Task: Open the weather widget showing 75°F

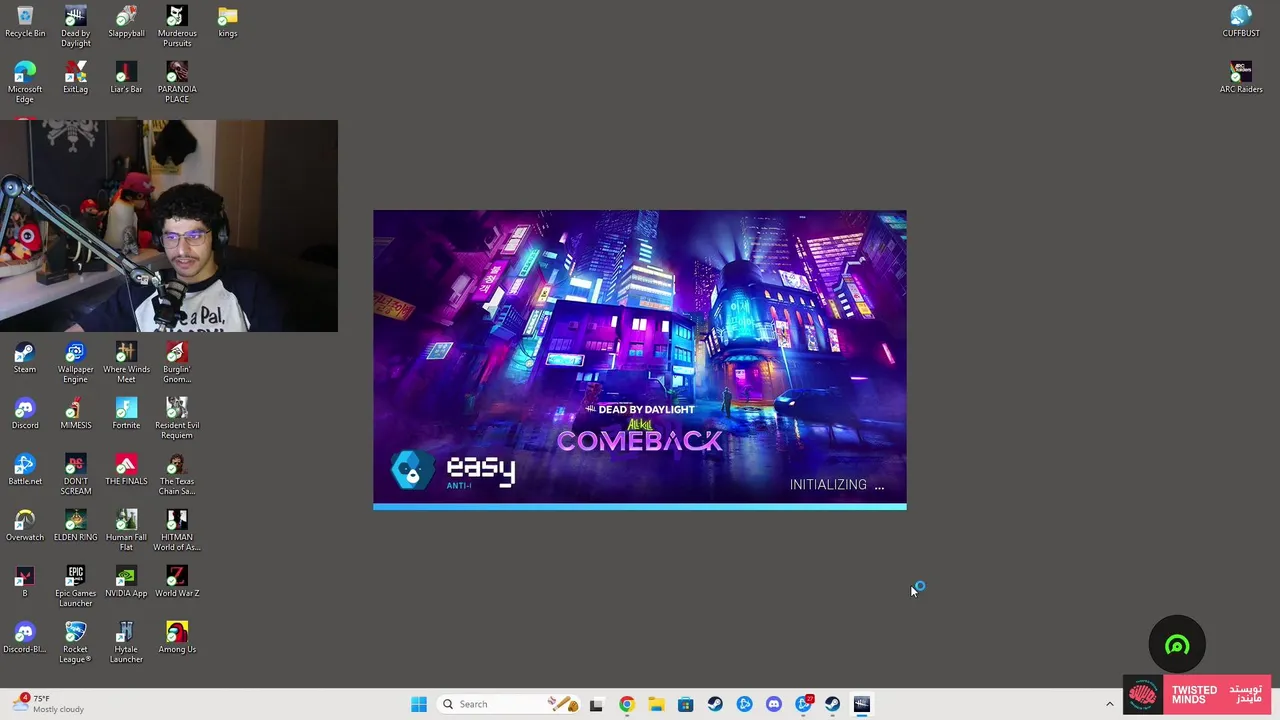Action: [x=50, y=704]
